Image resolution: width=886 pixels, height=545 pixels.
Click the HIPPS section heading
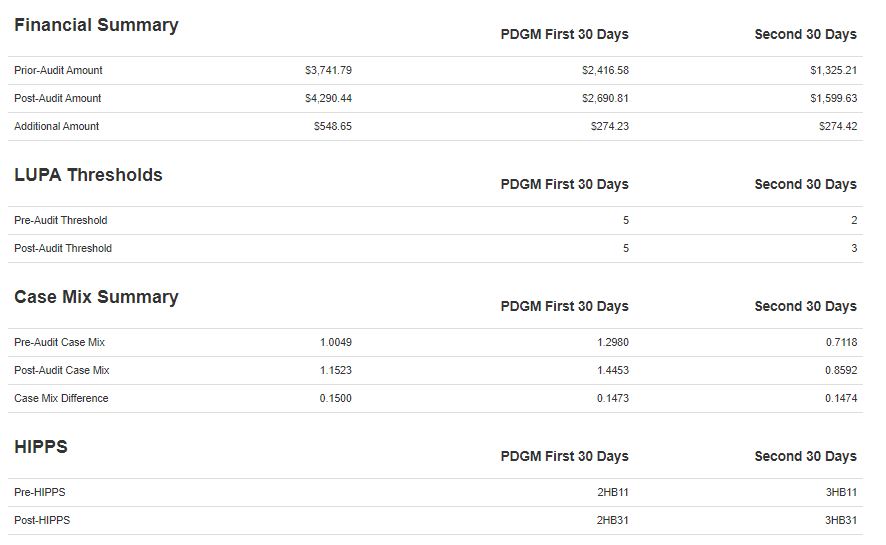click(x=41, y=447)
